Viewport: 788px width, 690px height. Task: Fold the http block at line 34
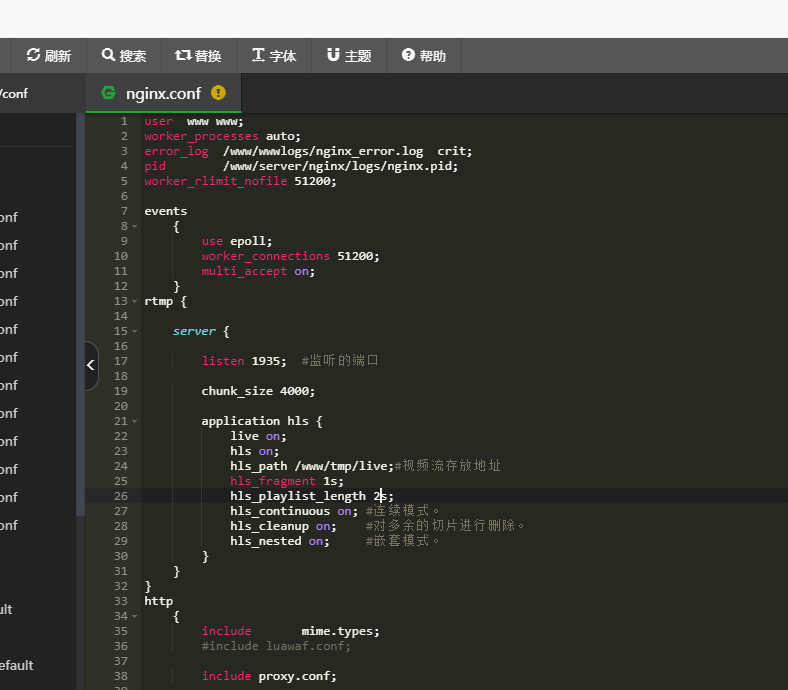[x=135, y=616]
